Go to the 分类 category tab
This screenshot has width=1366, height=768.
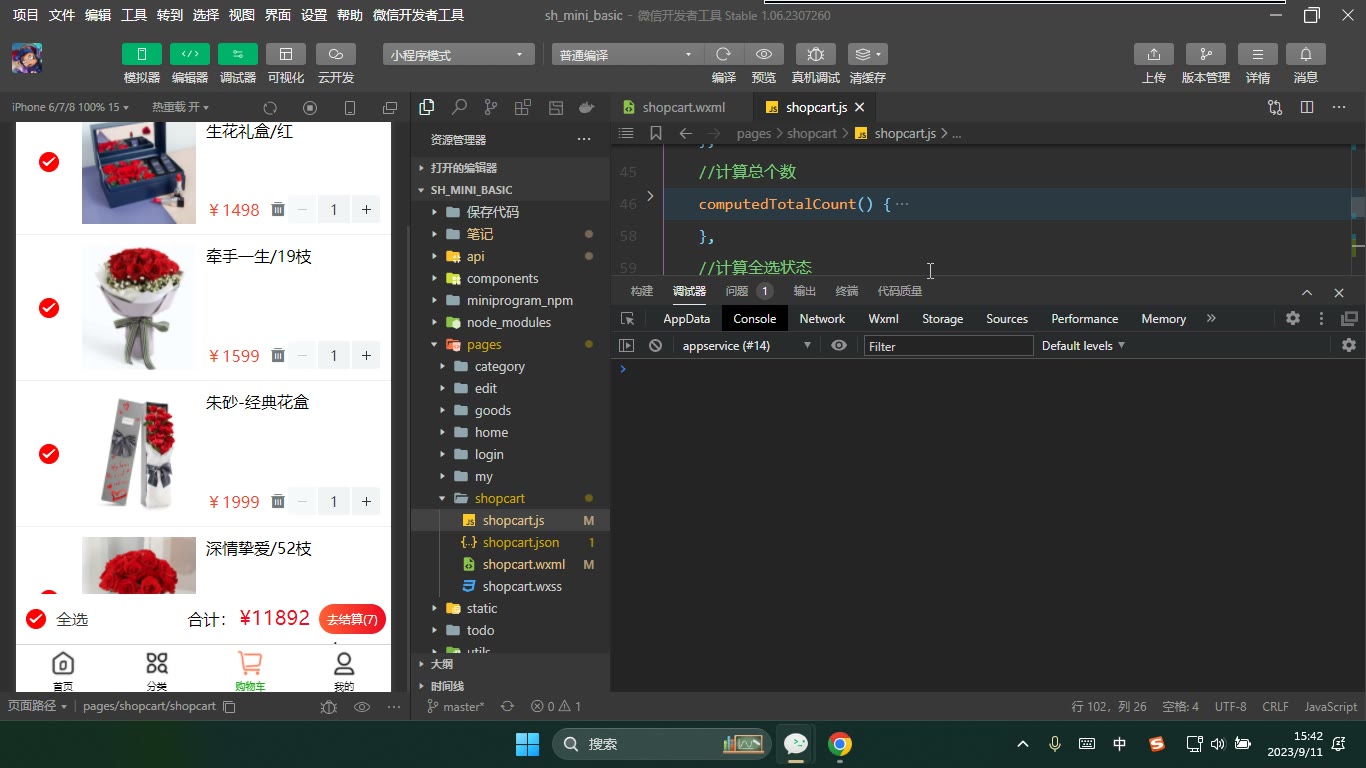(x=156, y=670)
